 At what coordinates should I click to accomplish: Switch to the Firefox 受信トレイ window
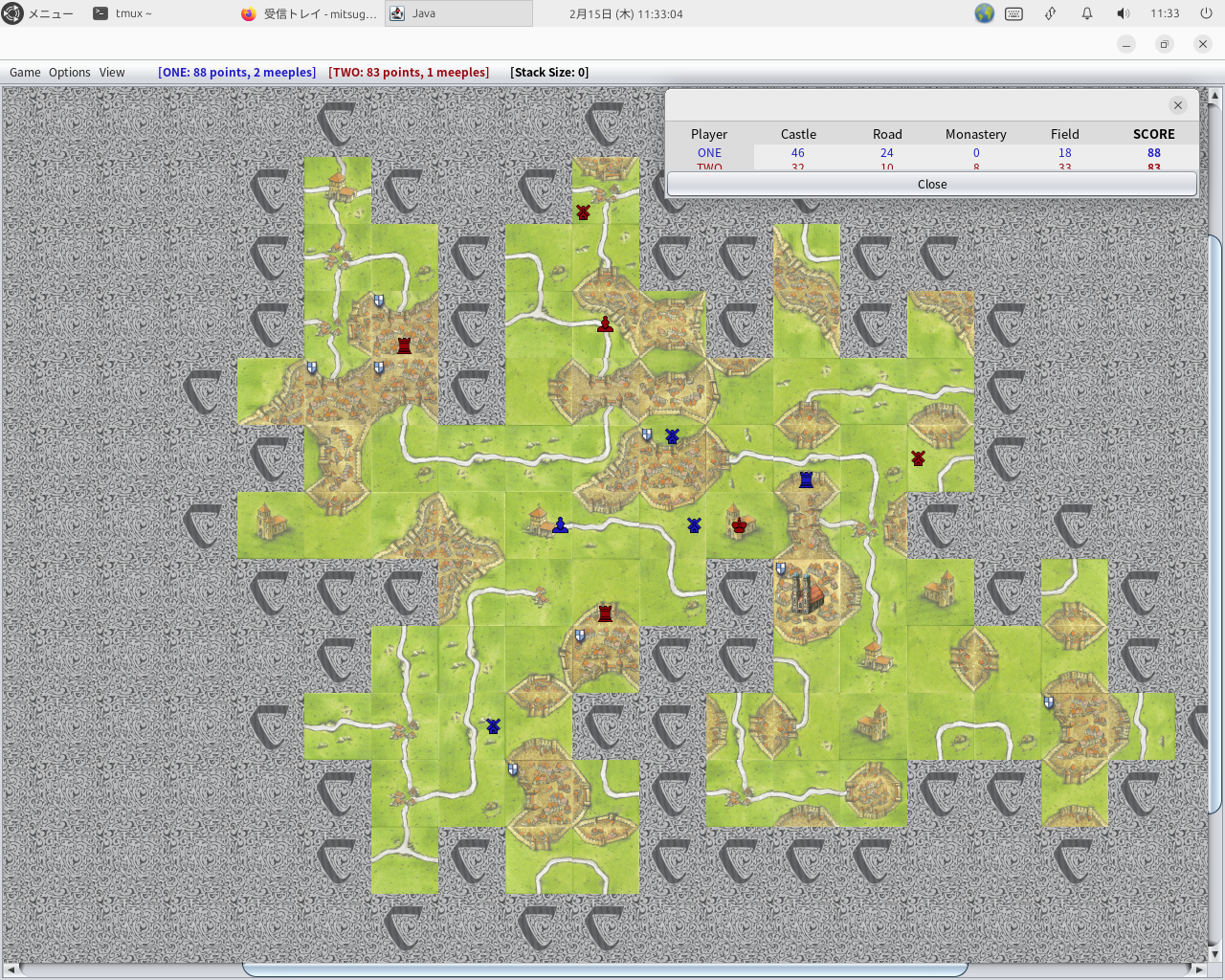309,13
